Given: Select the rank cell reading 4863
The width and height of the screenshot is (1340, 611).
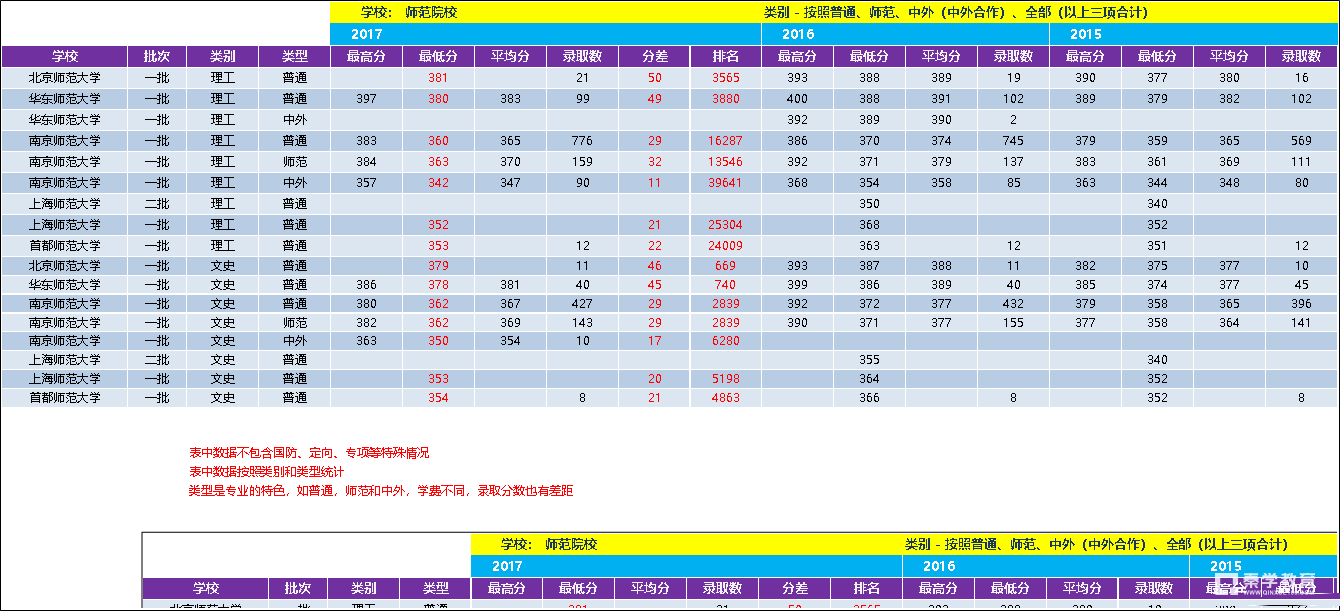Looking at the screenshot, I should 725,398.
